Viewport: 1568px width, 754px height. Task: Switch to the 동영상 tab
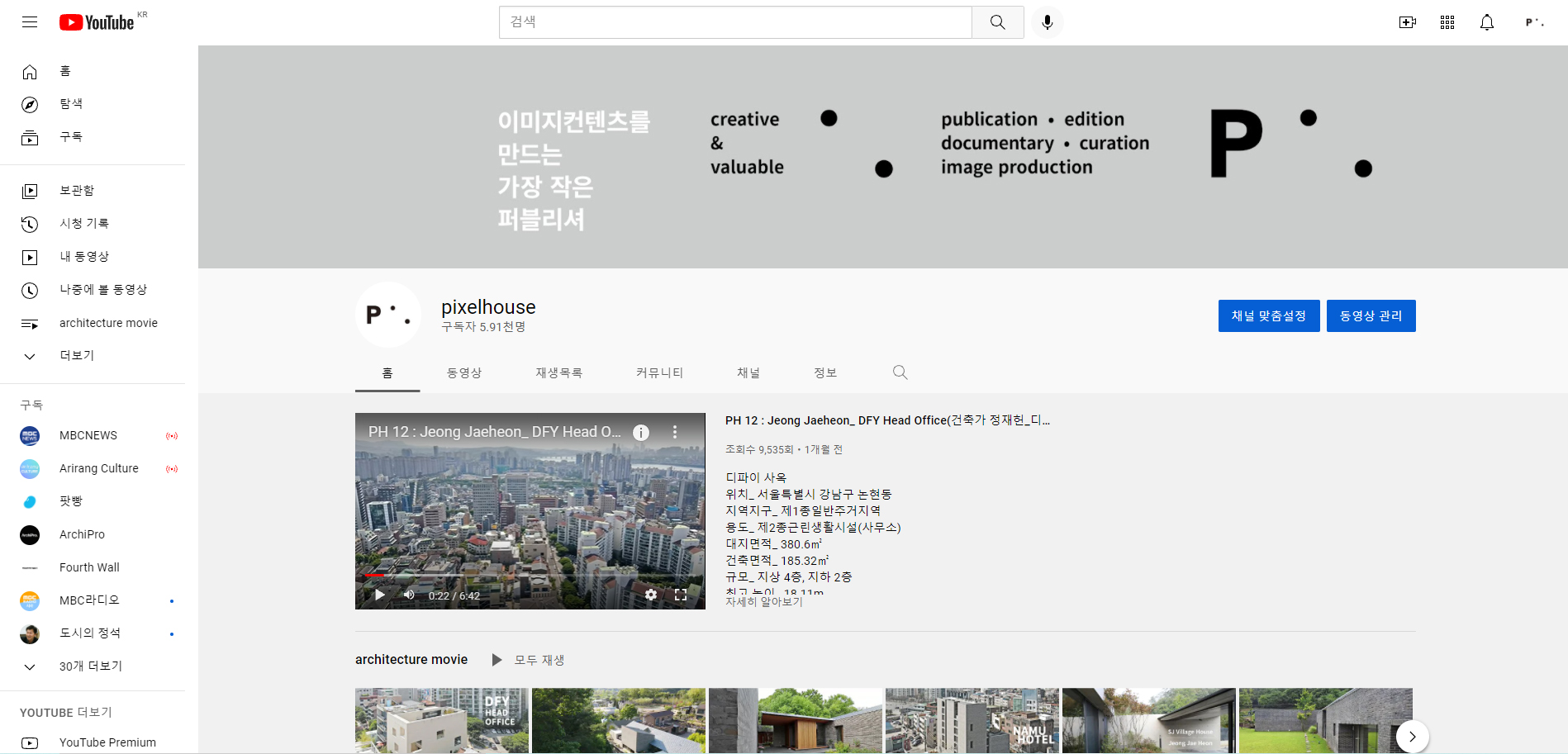tap(464, 372)
